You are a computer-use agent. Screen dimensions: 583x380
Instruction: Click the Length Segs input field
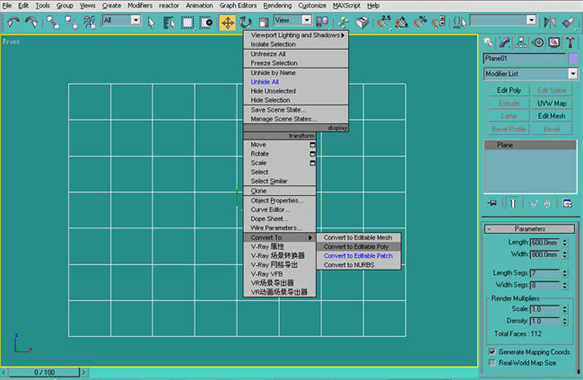point(545,273)
